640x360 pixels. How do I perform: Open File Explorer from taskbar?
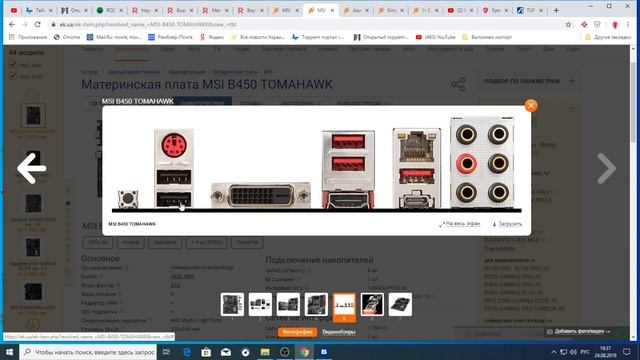coord(265,352)
